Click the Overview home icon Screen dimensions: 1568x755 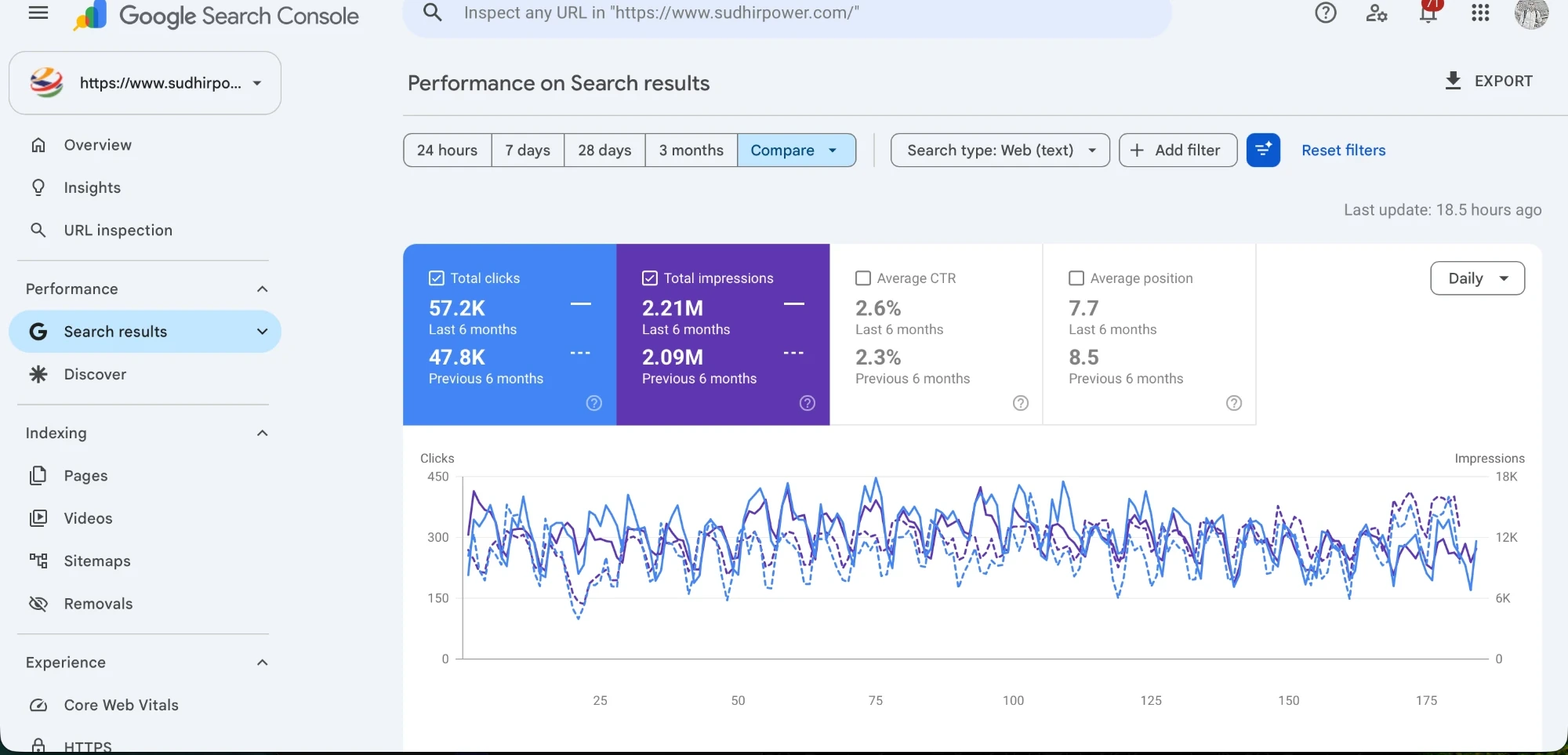(38, 145)
